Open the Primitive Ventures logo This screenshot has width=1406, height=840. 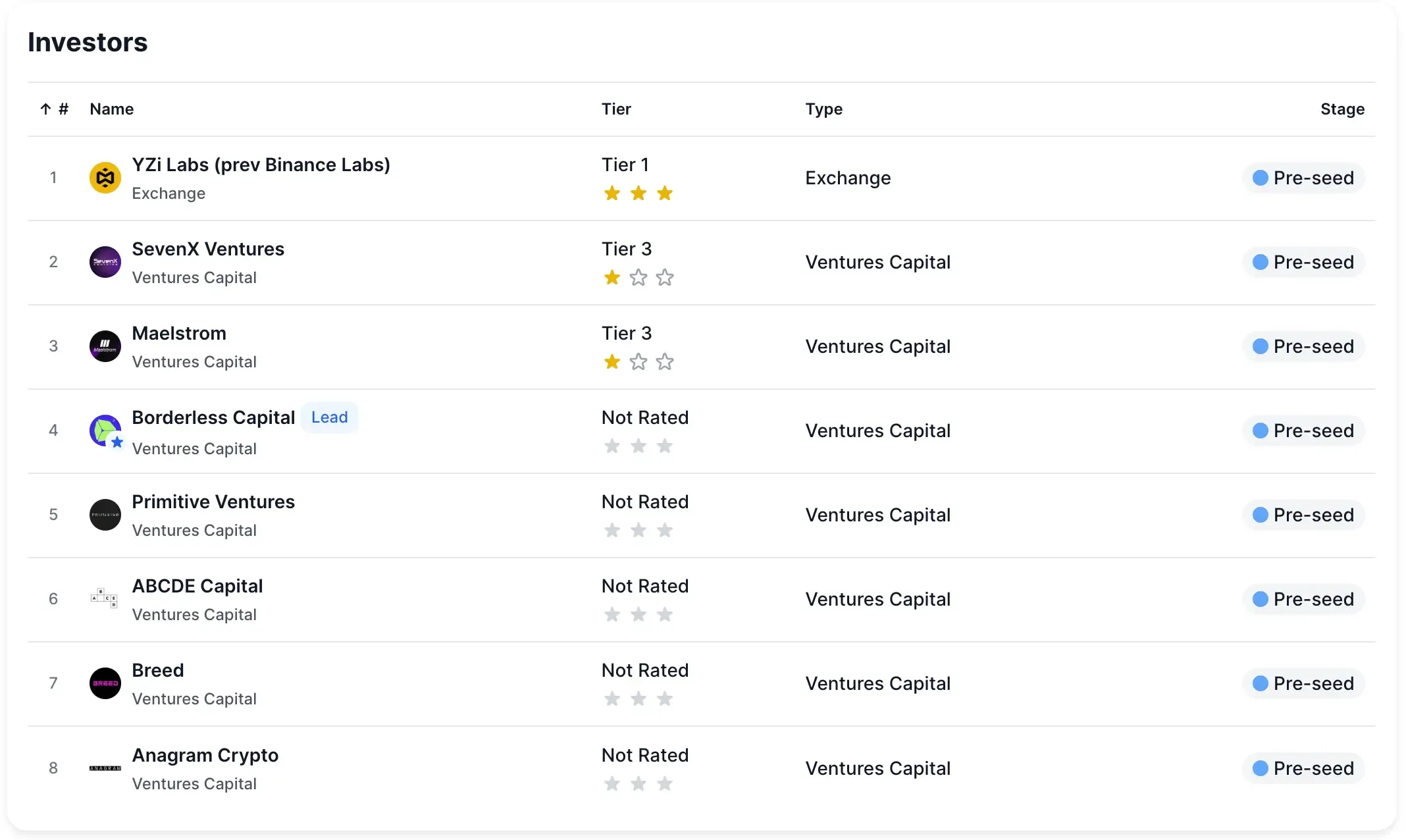pyautogui.click(x=105, y=515)
